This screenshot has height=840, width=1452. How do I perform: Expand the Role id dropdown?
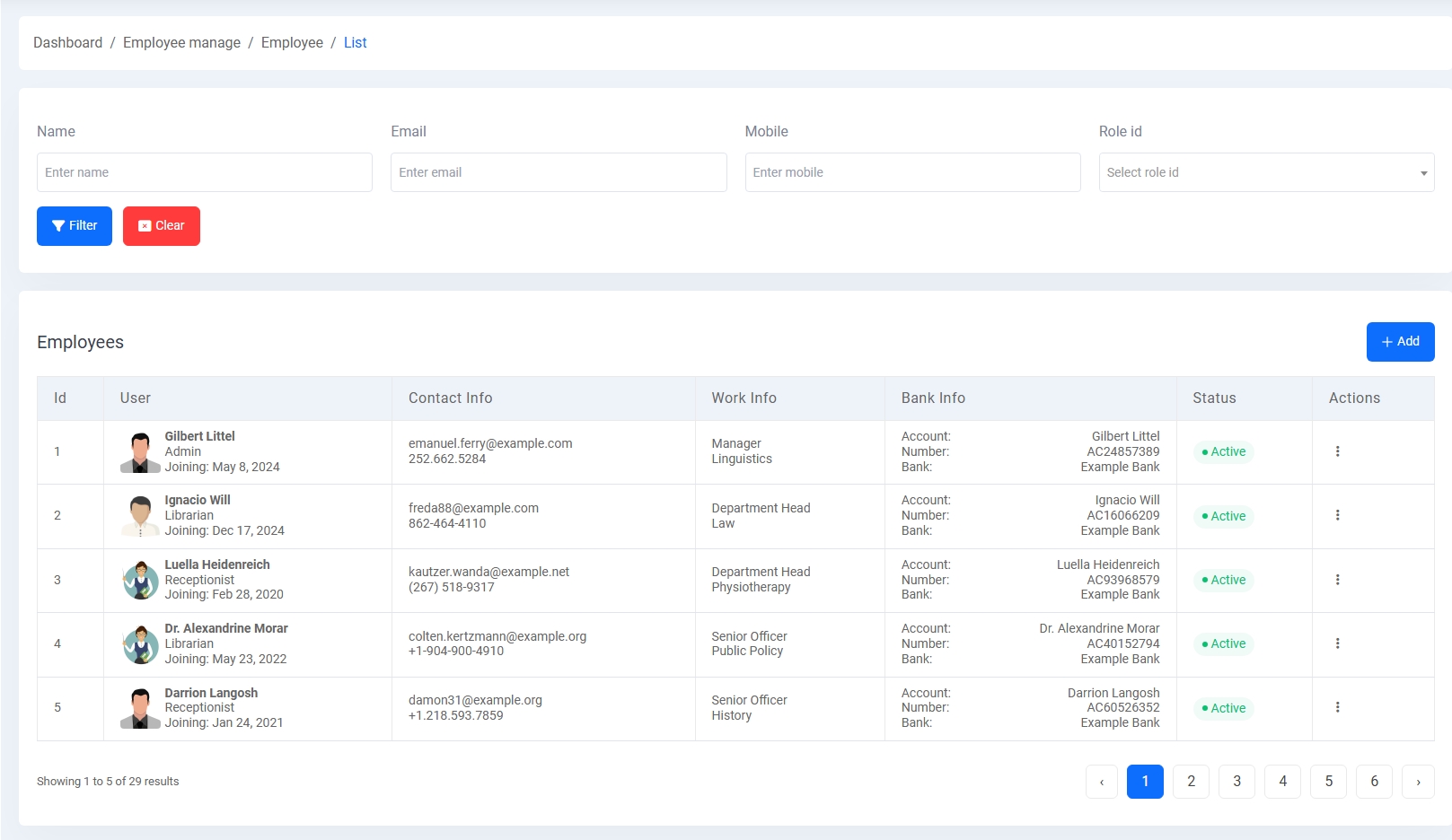point(1265,172)
